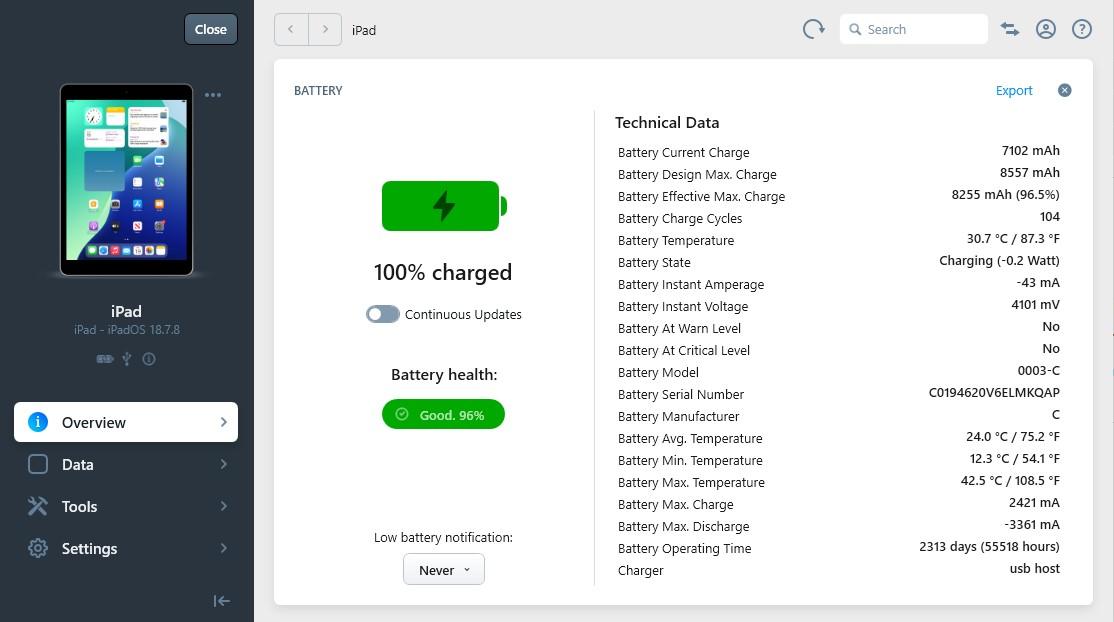This screenshot has width=1114, height=622.
Task: Open the three-dots menu beside iPad image
Action: [x=212, y=95]
